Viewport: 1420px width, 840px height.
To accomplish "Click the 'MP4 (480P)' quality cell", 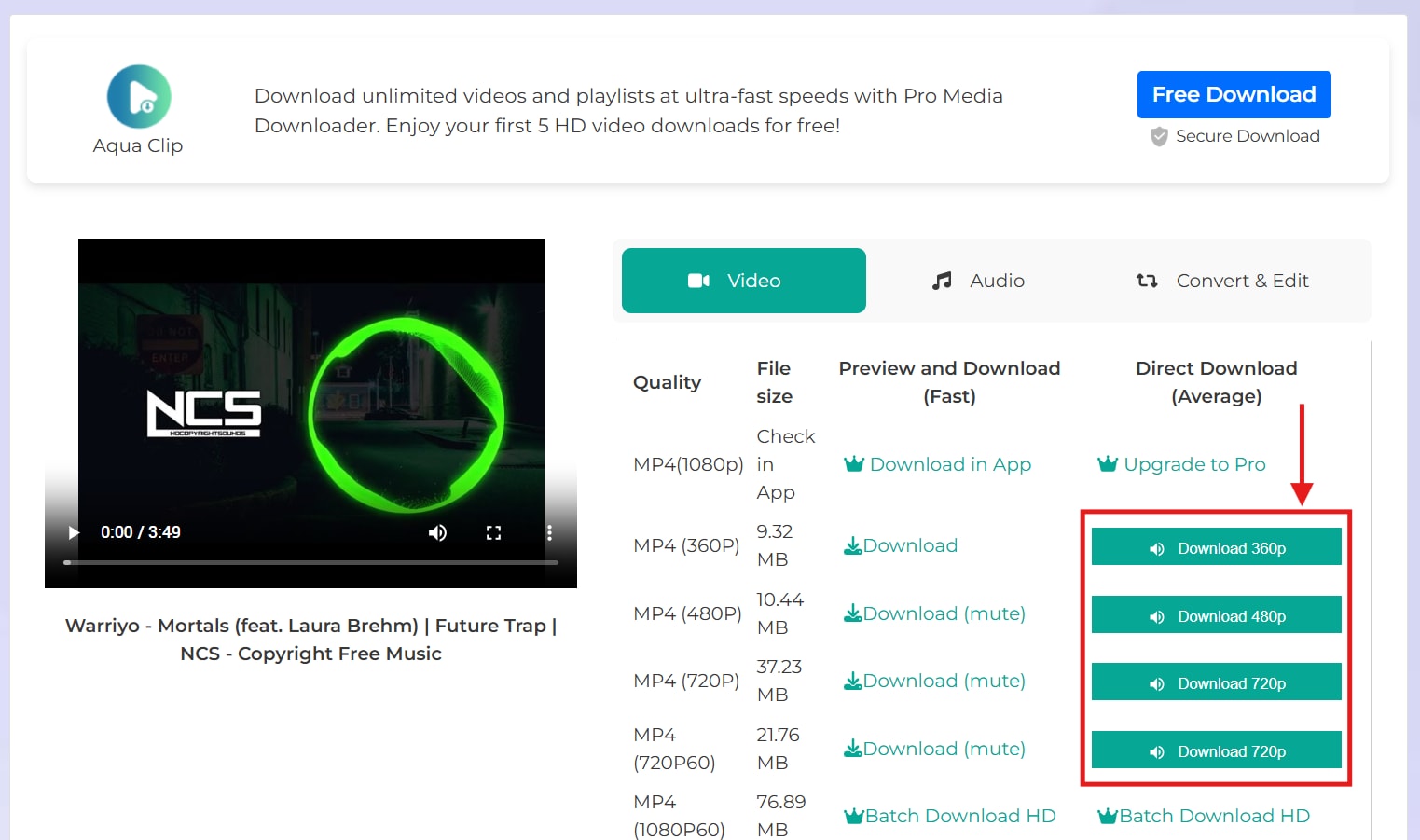I will point(687,613).
